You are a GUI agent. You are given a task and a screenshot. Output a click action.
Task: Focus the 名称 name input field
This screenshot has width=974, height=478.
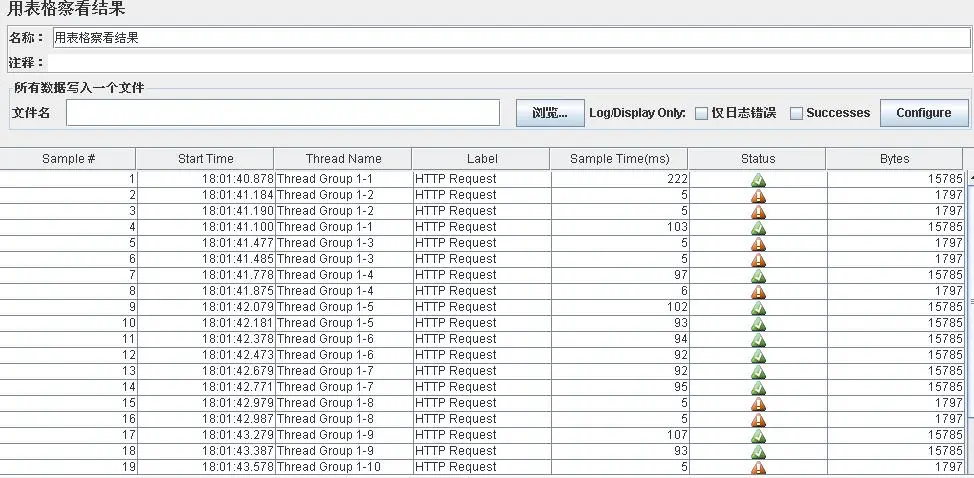tap(511, 37)
